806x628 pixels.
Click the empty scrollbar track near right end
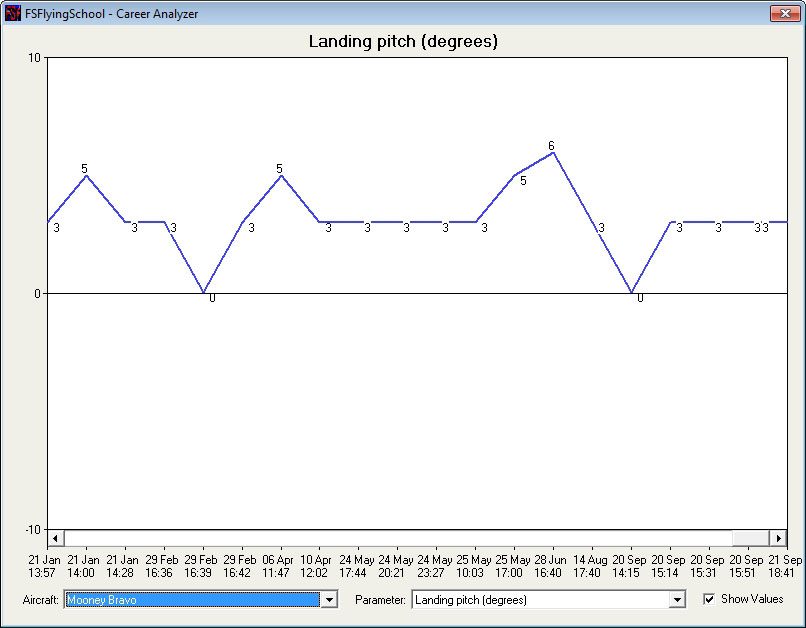coord(750,538)
